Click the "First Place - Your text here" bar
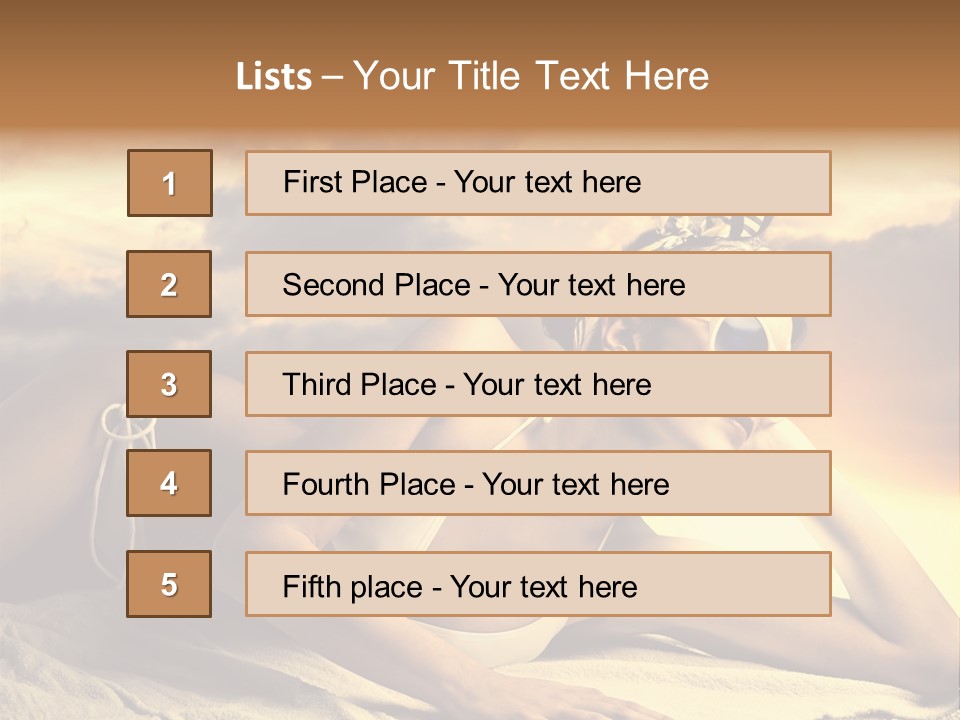This screenshot has height=720, width=960. (538, 183)
